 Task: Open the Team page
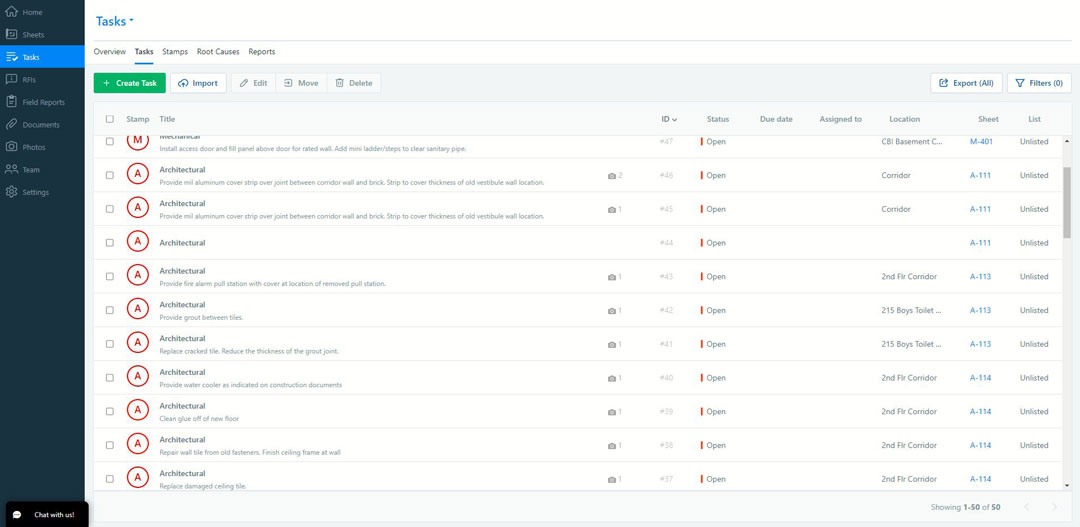click(31, 170)
